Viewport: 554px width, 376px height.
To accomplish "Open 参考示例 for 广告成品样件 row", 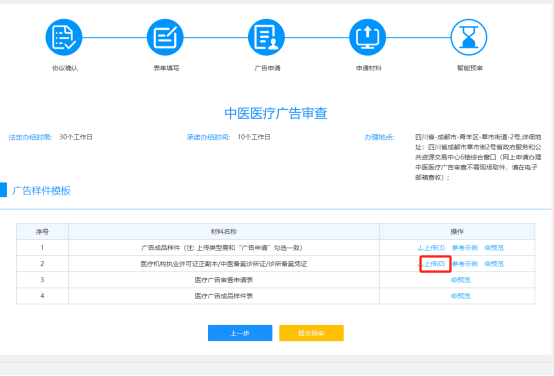I will coord(465,248).
